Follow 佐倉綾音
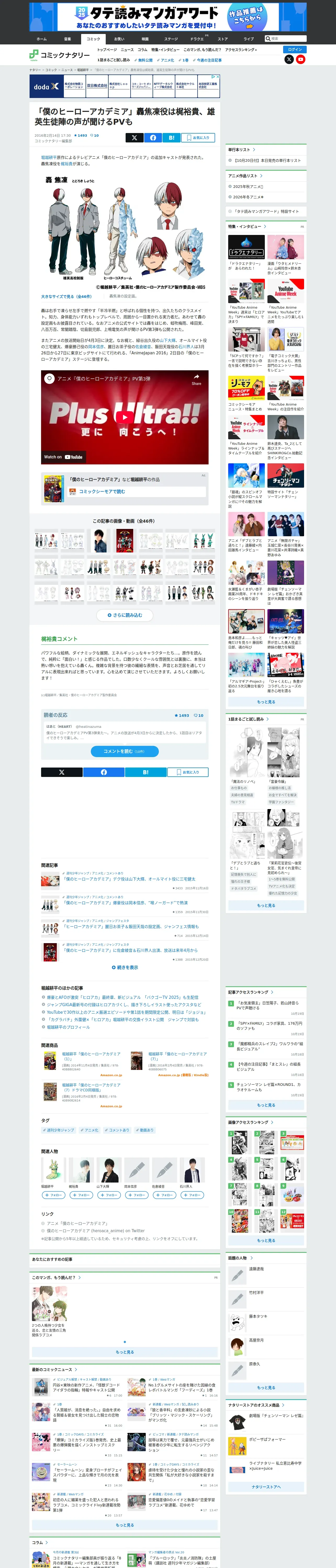 [164, 1195]
